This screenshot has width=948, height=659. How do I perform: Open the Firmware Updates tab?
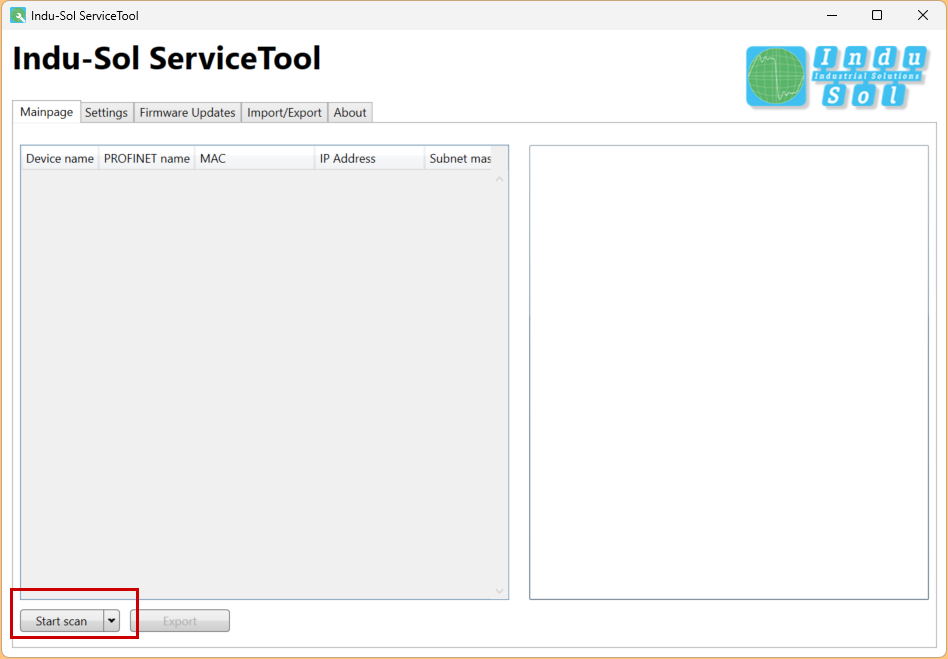(x=187, y=112)
